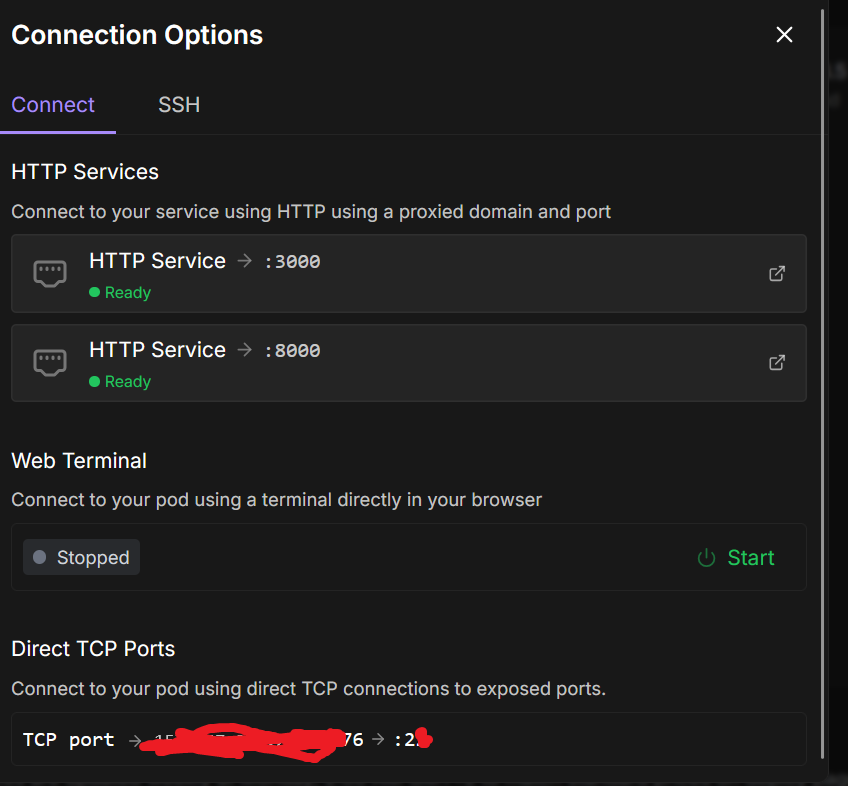Click arrow icon next to :3000
The width and height of the screenshot is (848, 786).
pyautogui.click(x=245, y=261)
